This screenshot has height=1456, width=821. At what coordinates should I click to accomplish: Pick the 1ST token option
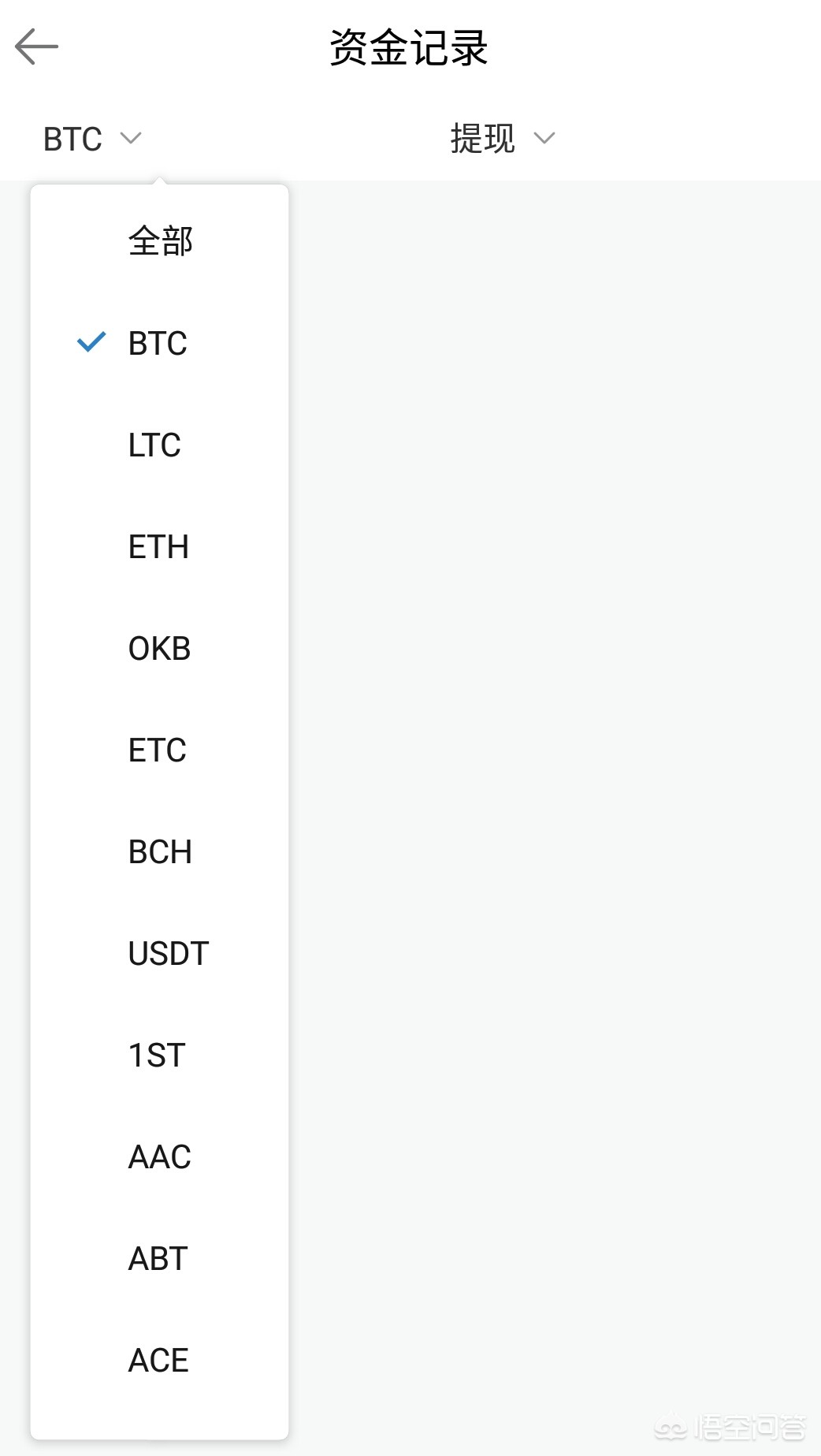157,1056
